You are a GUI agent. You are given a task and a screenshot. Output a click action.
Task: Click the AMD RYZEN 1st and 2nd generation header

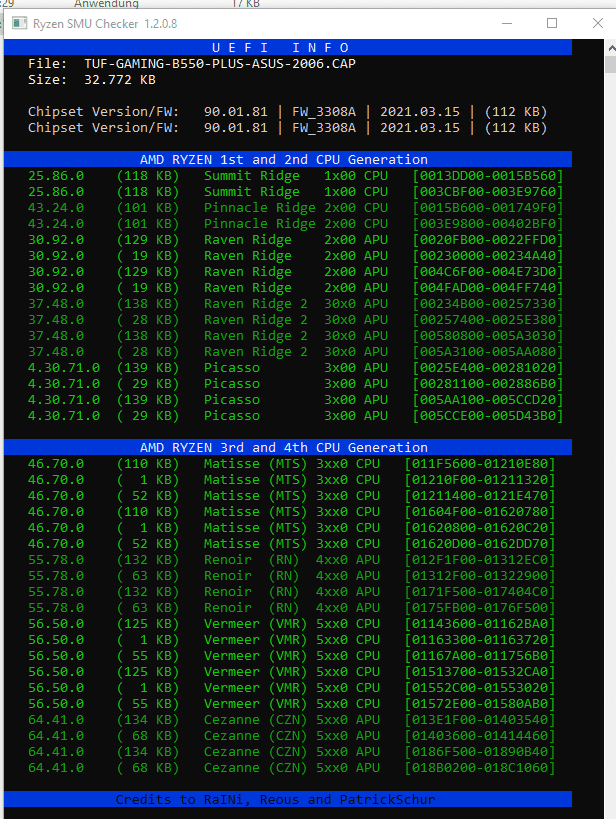coord(288,159)
